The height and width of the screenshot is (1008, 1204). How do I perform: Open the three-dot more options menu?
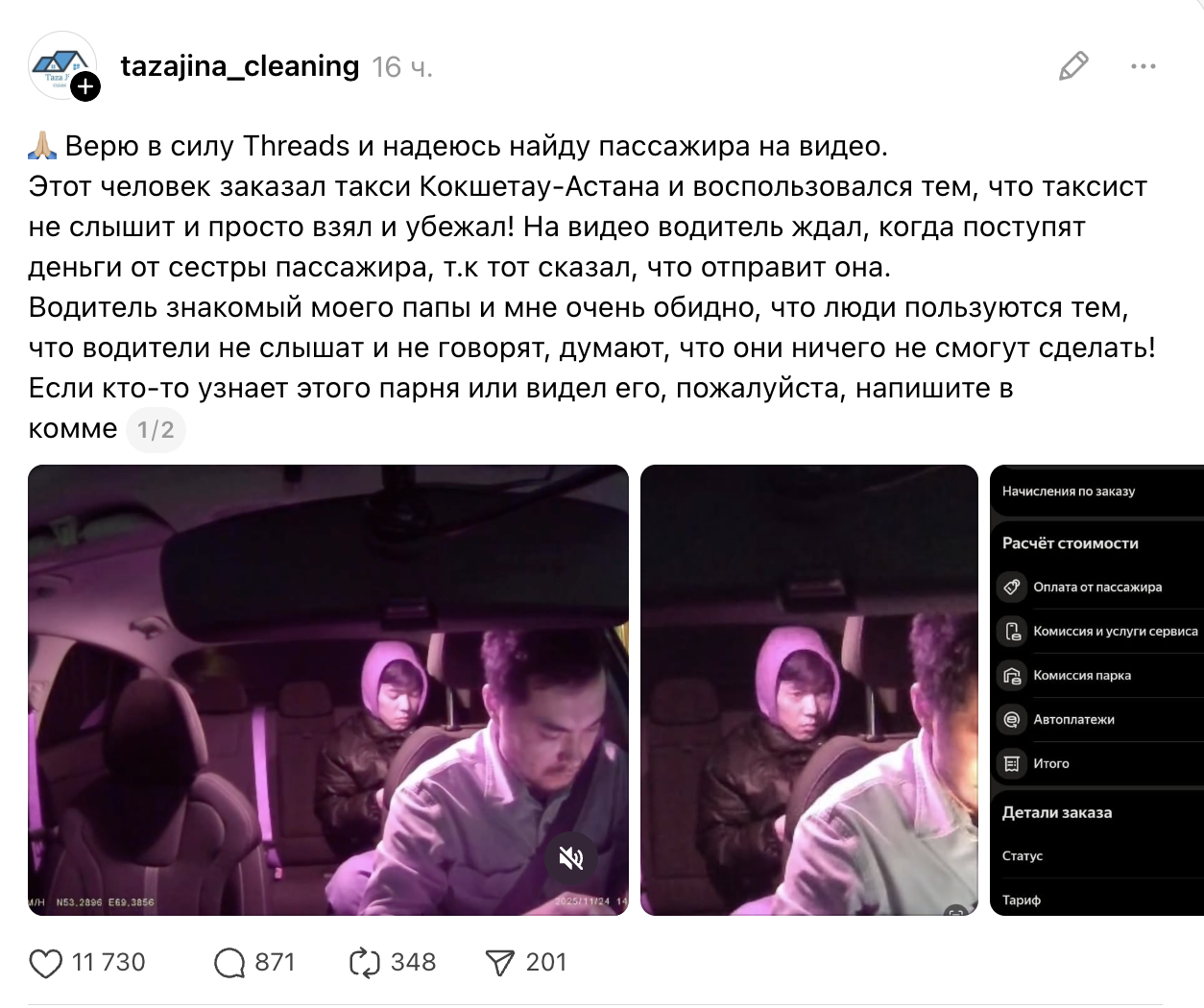point(1144,66)
